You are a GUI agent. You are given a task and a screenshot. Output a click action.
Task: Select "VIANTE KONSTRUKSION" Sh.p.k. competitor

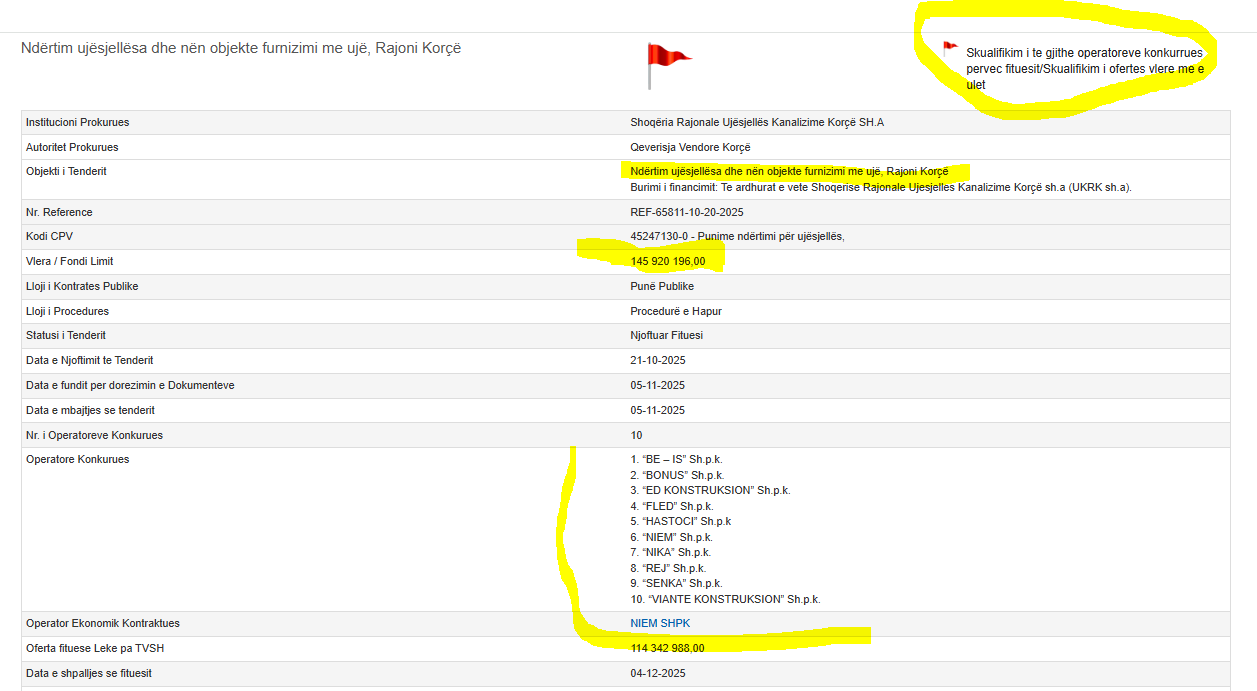coord(725,599)
